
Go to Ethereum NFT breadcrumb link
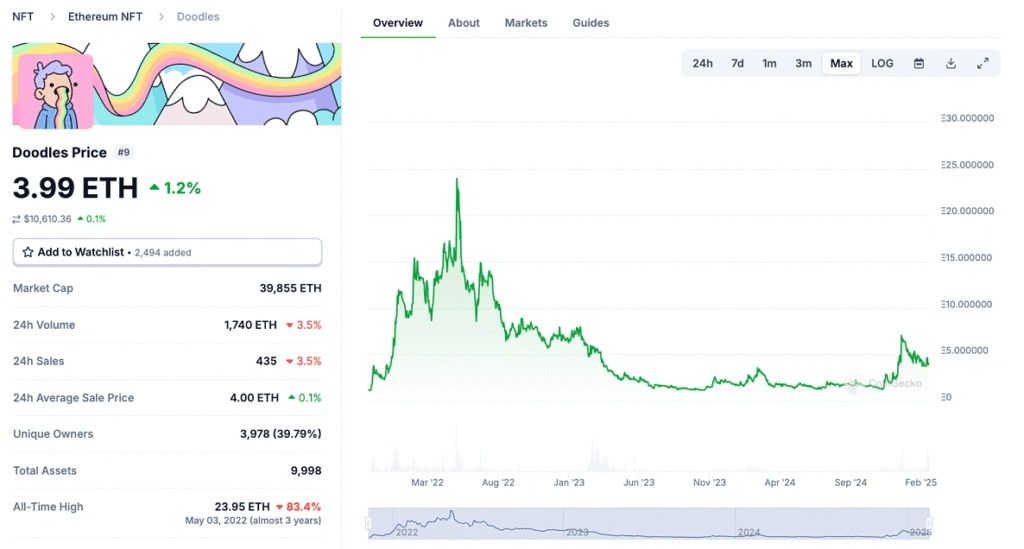coord(105,16)
